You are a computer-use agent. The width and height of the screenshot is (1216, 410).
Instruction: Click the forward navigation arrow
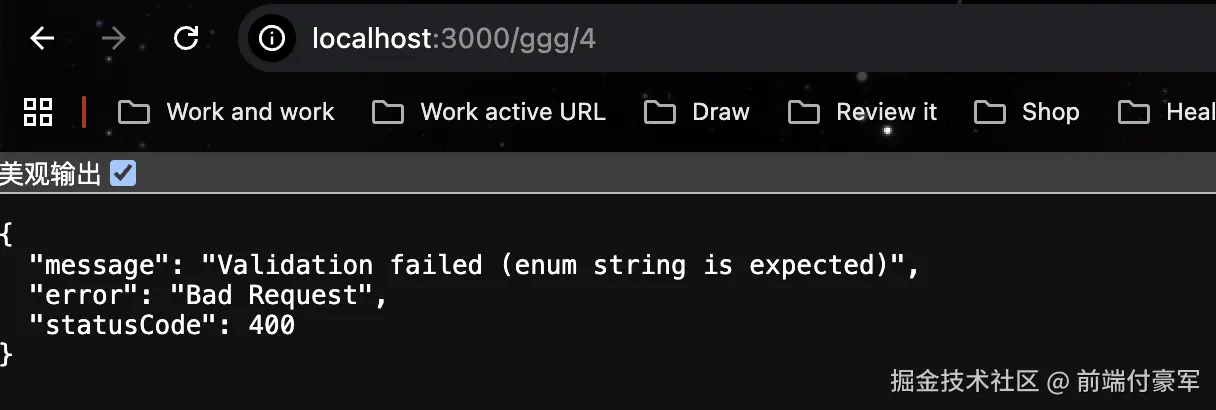114,39
